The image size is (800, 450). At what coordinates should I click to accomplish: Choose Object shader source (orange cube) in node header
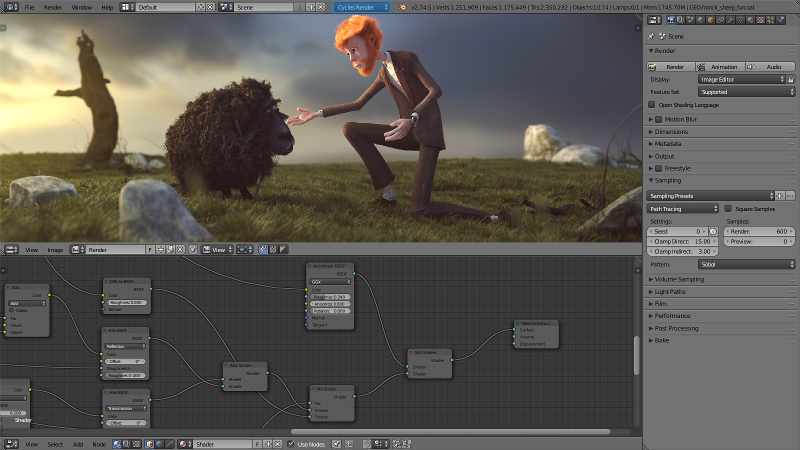149,444
